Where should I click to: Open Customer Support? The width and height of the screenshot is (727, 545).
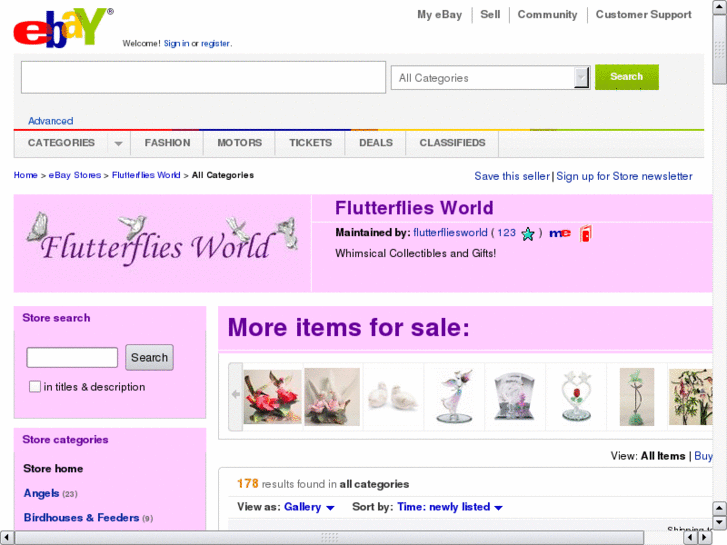[x=643, y=14]
